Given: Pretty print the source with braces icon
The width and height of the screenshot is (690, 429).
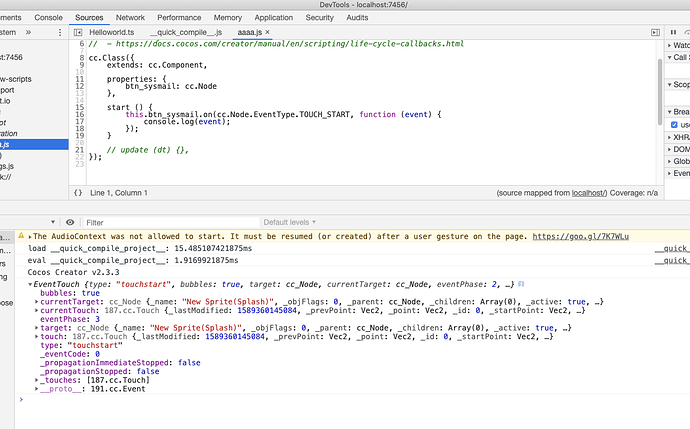Looking at the screenshot, I should 78,193.
